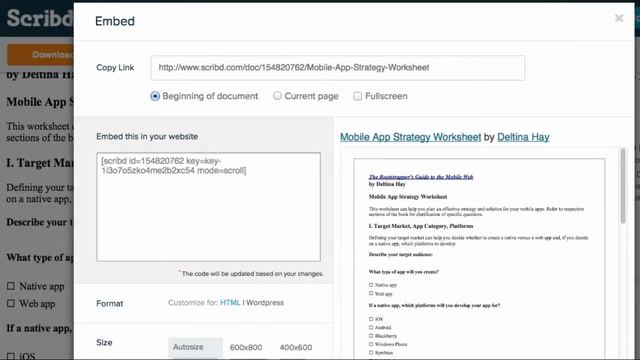Viewport: 640px width, 360px height.
Task: Open Mobile App Strategy Worksheet link
Action: coord(411,137)
